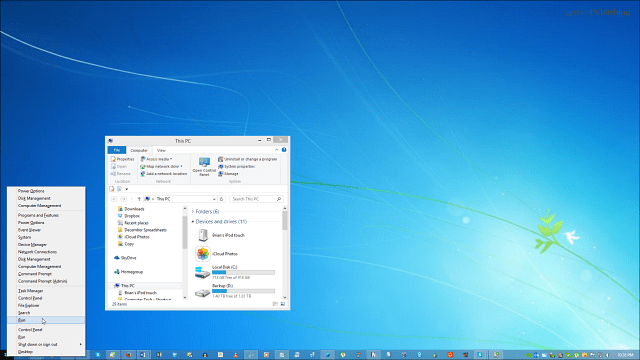Expand quick access toolbar customize arrow
640x360 pixels.
(x=127, y=189)
